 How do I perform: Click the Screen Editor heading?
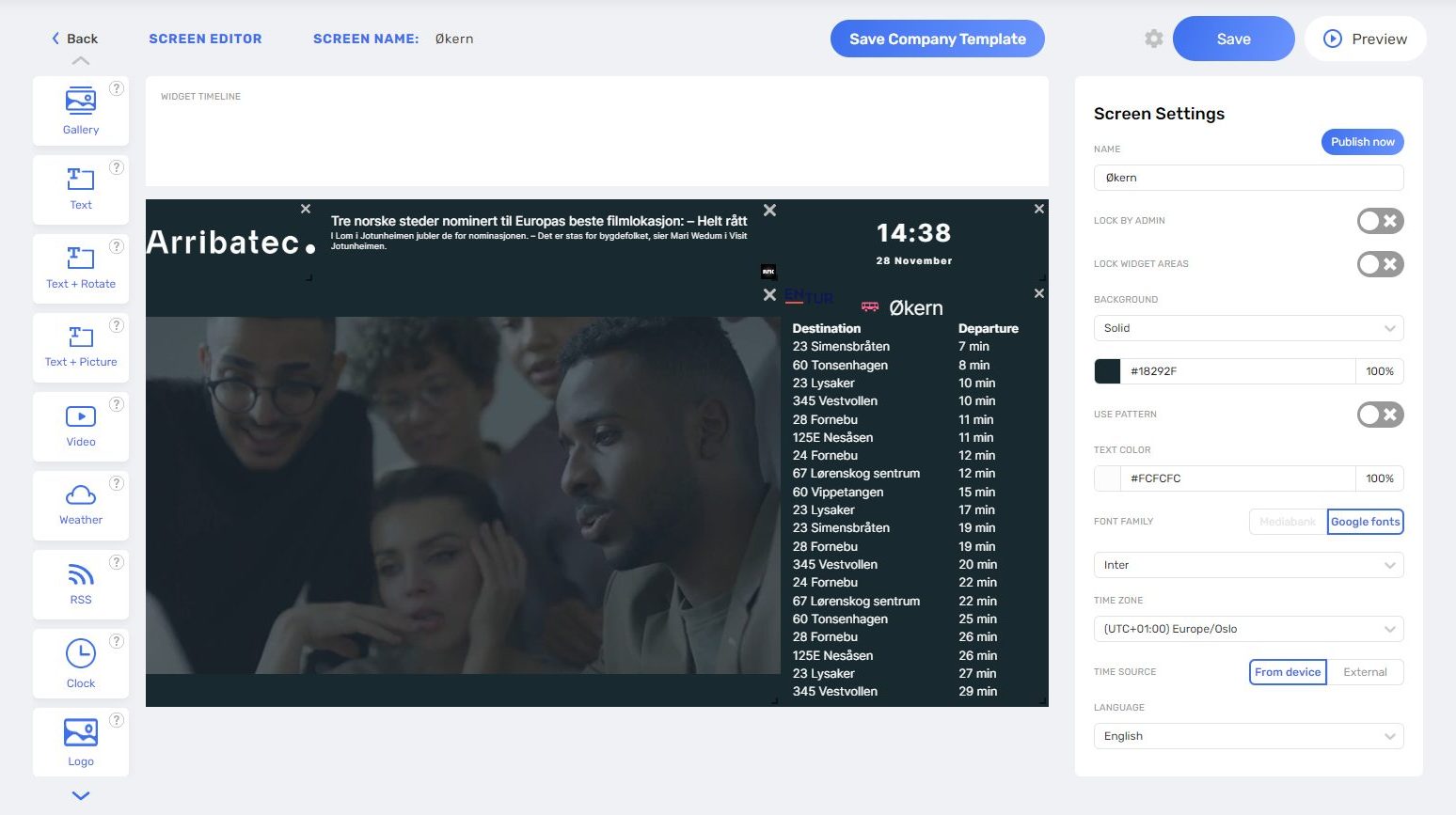(205, 39)
